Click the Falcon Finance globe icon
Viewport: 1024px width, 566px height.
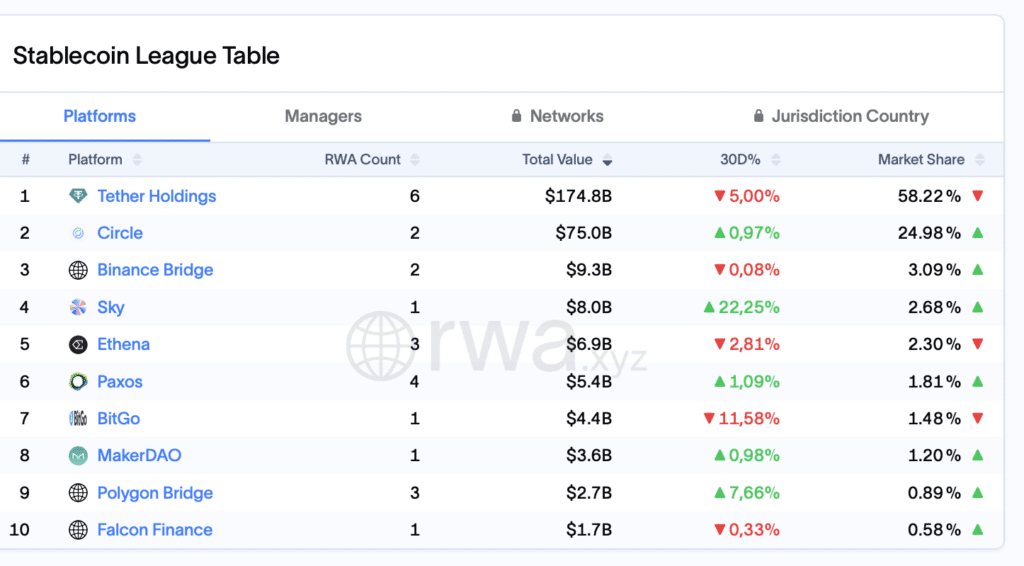click(x=78, y=530)
